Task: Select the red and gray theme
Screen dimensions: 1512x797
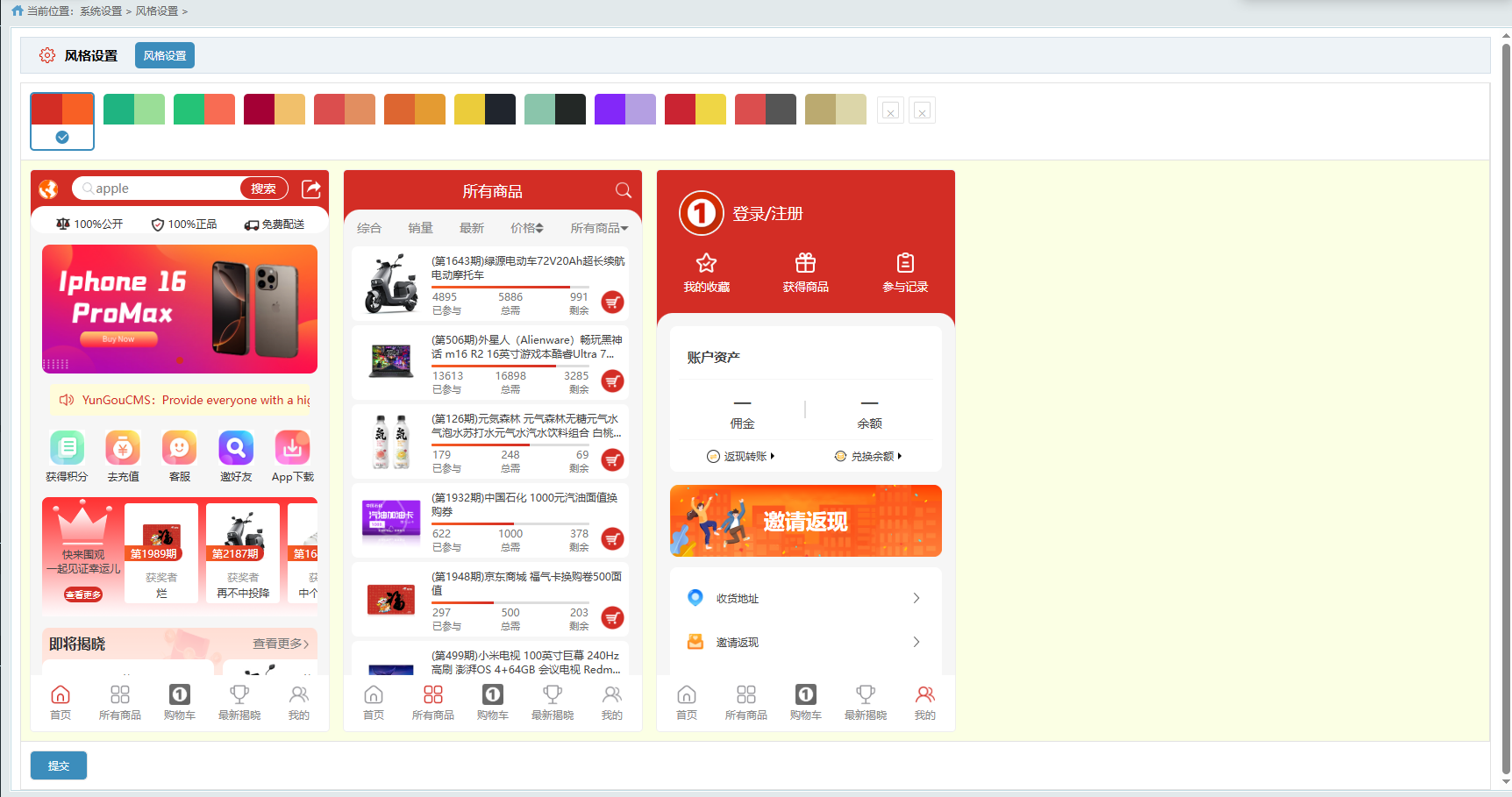Action: [766, 110]
